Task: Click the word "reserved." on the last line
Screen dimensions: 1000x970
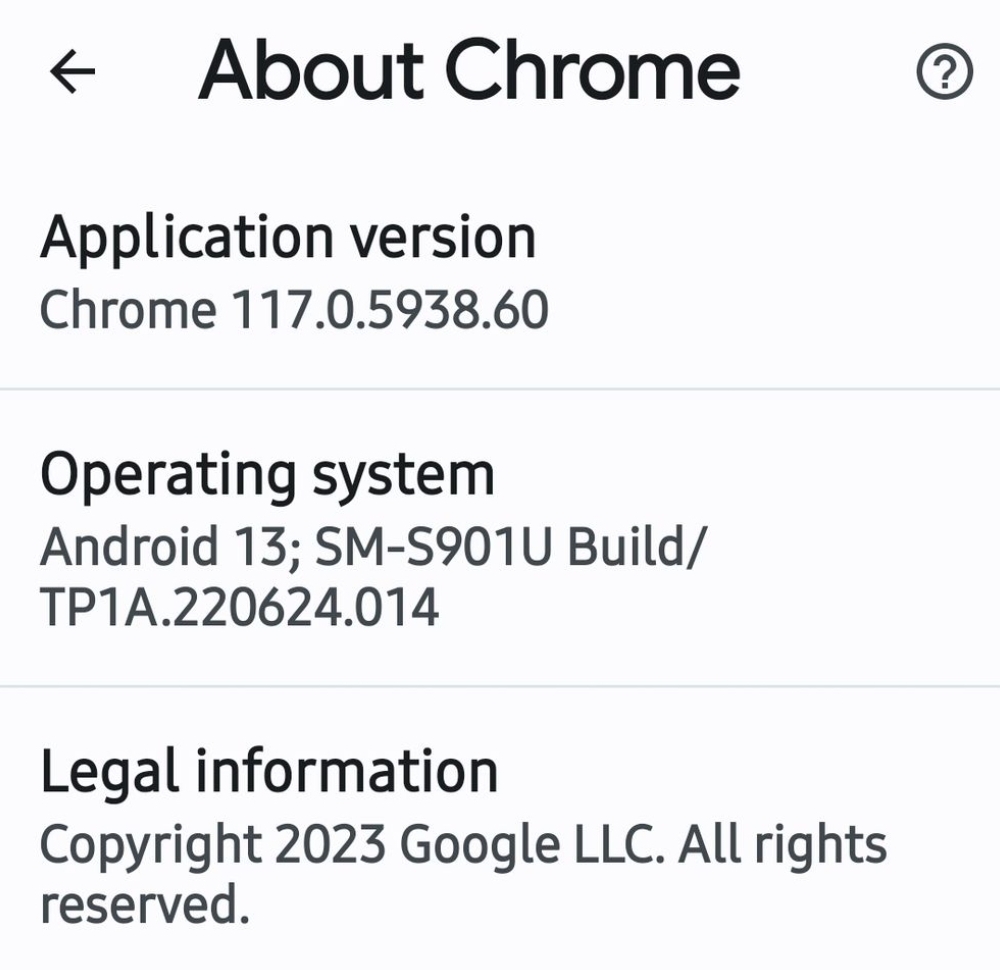Action: 144,905
